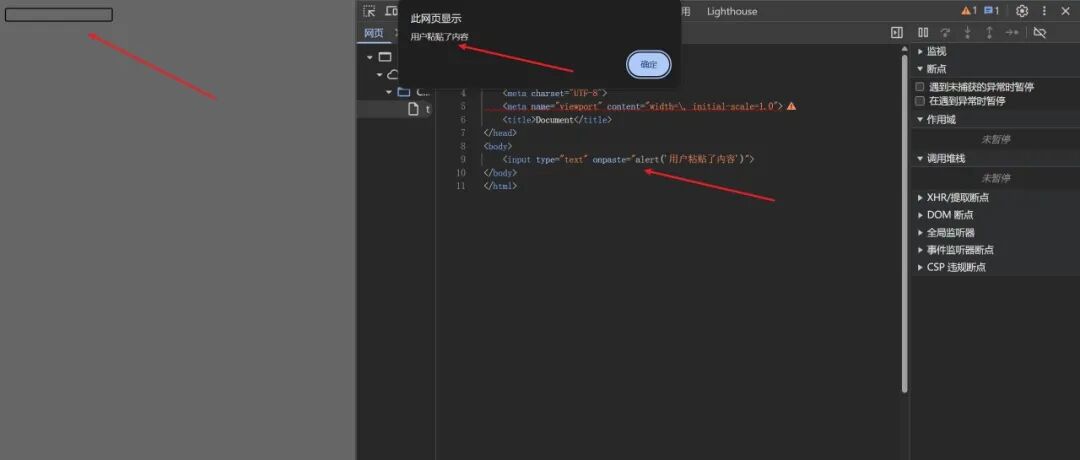Activate the inspect element picker icon
1080x460 pixels.
[369, 11]
